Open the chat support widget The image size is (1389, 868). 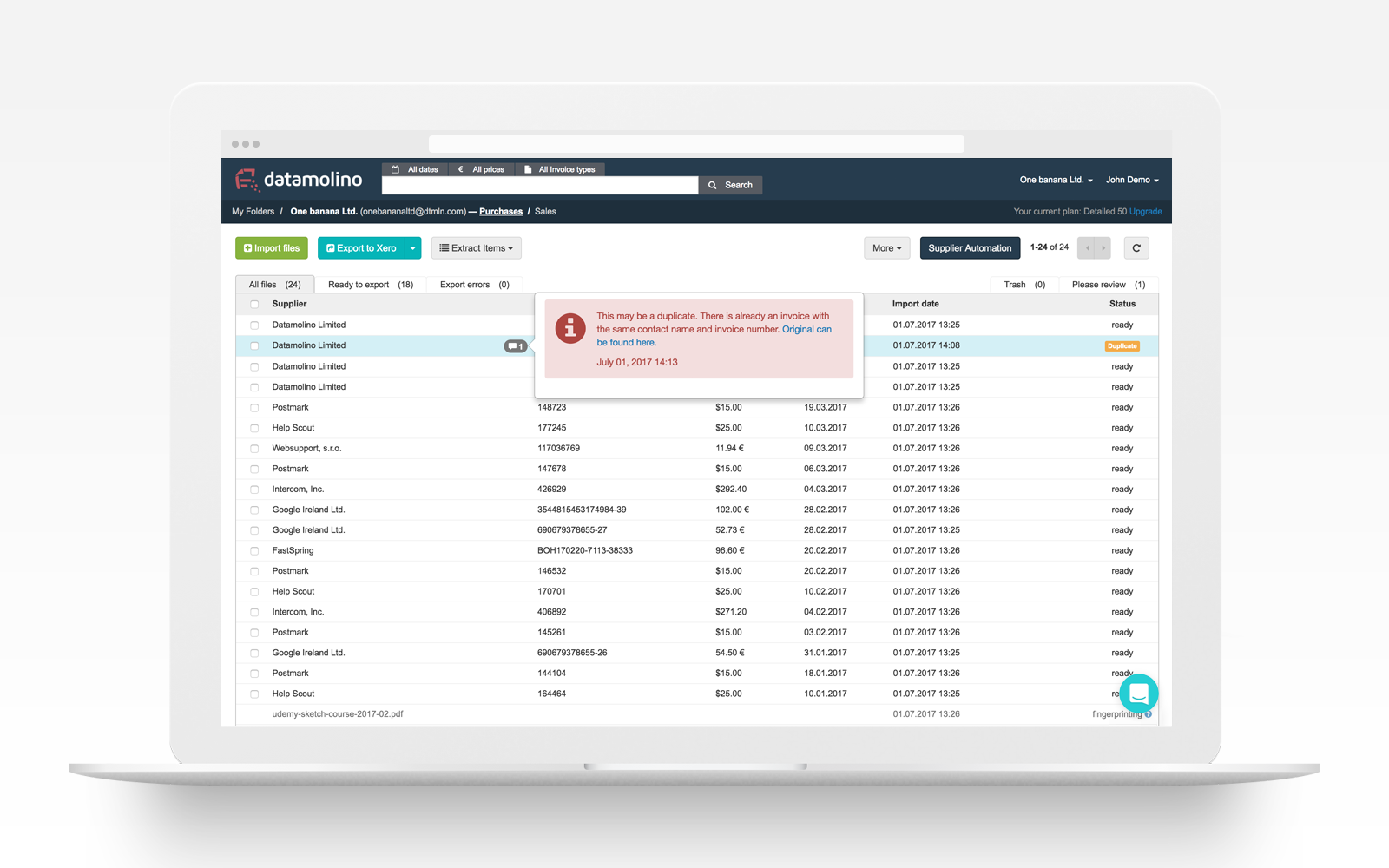[x=1139, y=694]
